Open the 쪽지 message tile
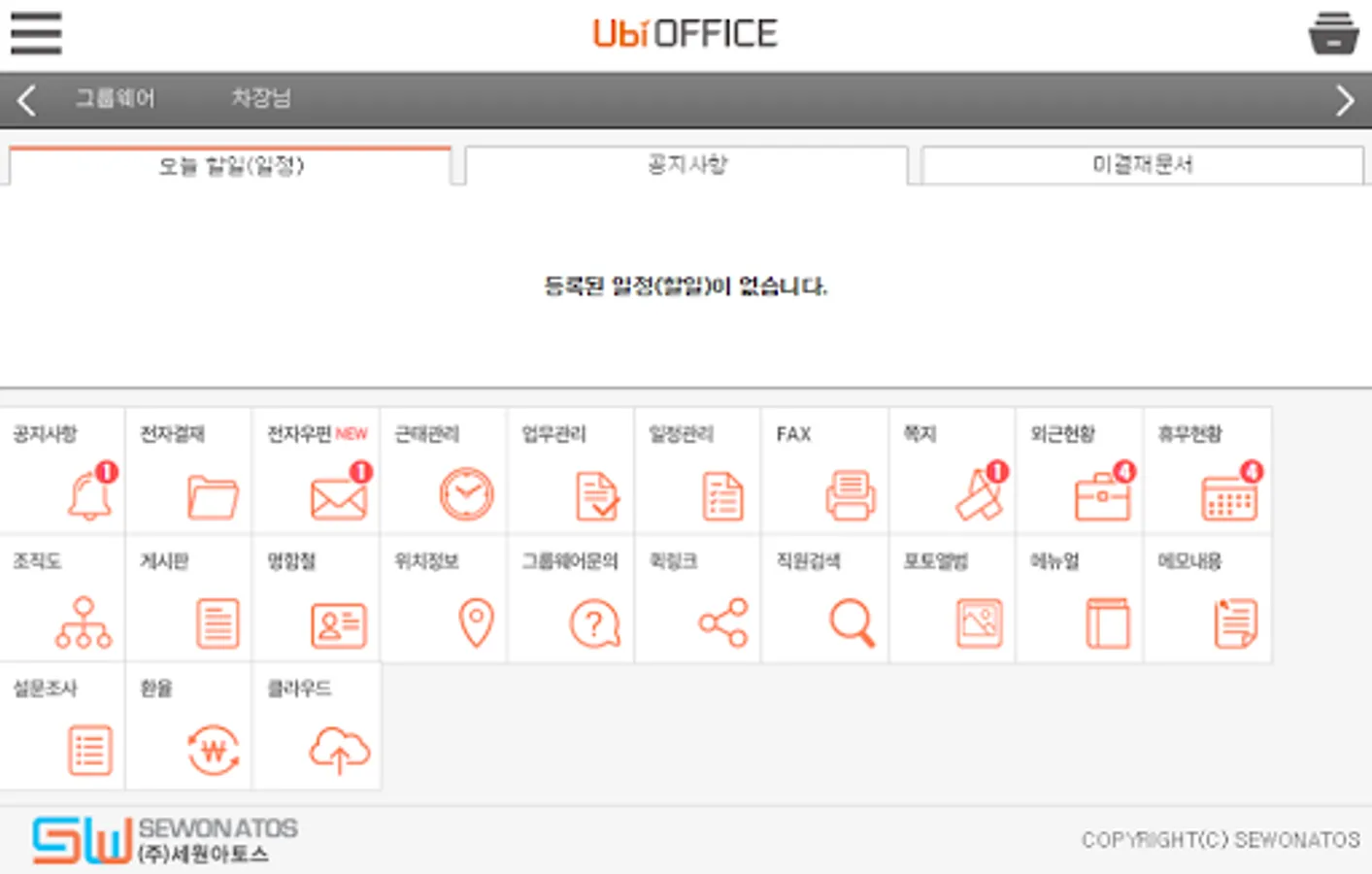This screenshot has height=874, width=1372. tap(952, 470)
